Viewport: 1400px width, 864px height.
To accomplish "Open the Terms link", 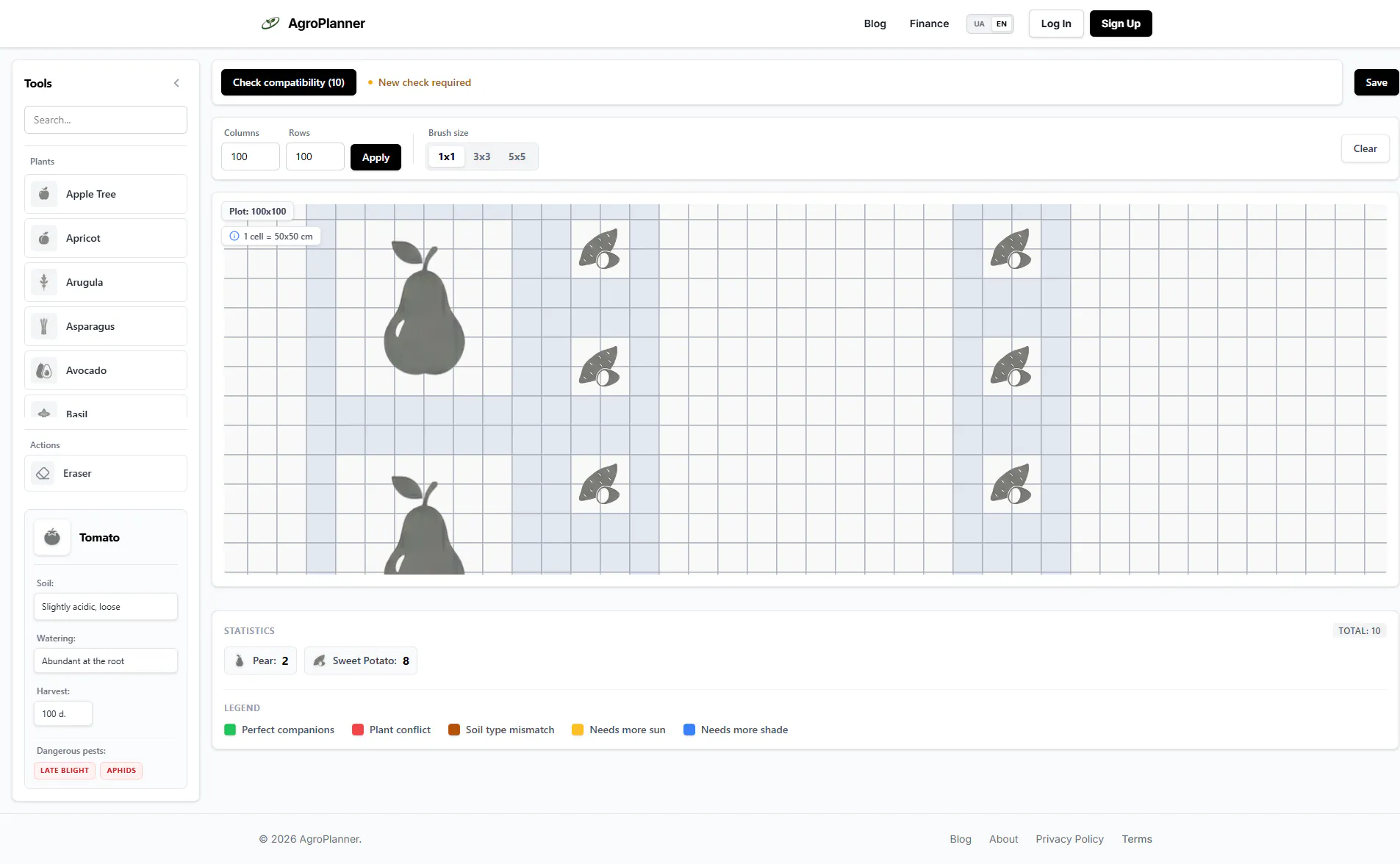I will pyautogui.click(x=1137, y=839).
